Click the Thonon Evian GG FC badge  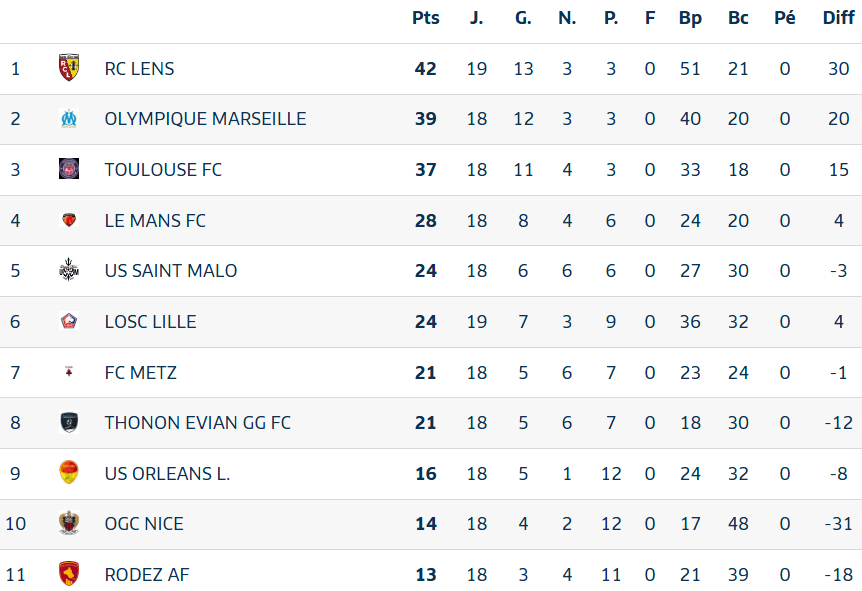point(69,422)
